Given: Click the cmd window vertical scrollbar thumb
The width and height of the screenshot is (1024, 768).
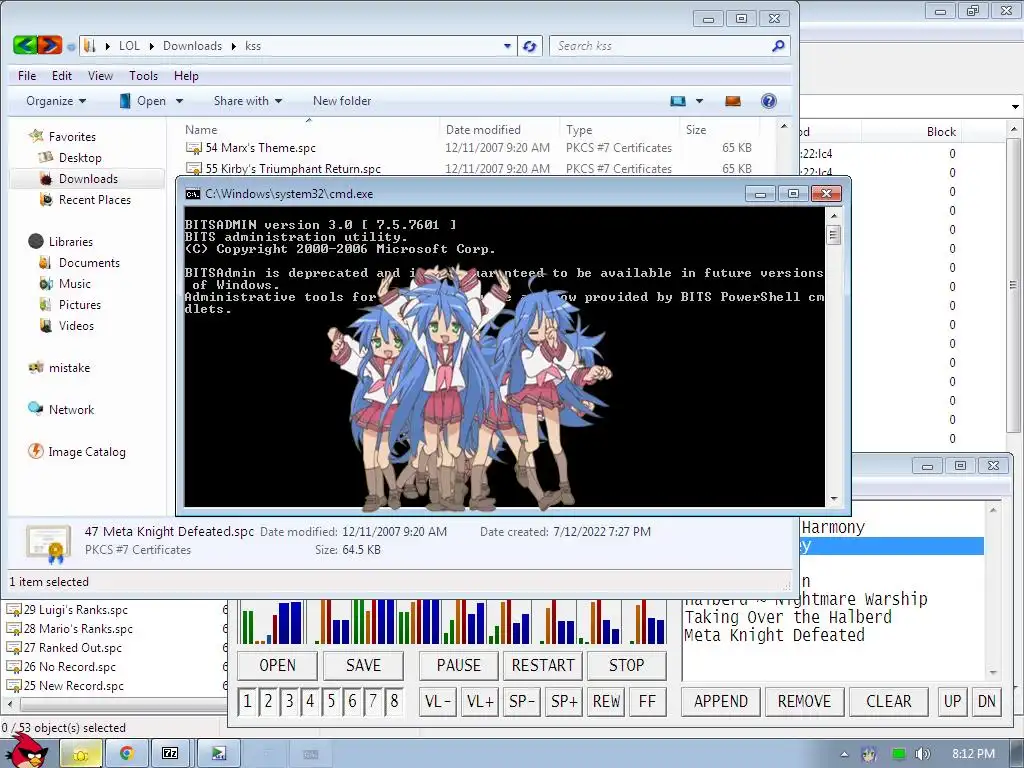Looking at the screenshot, I should pos(833,234).
